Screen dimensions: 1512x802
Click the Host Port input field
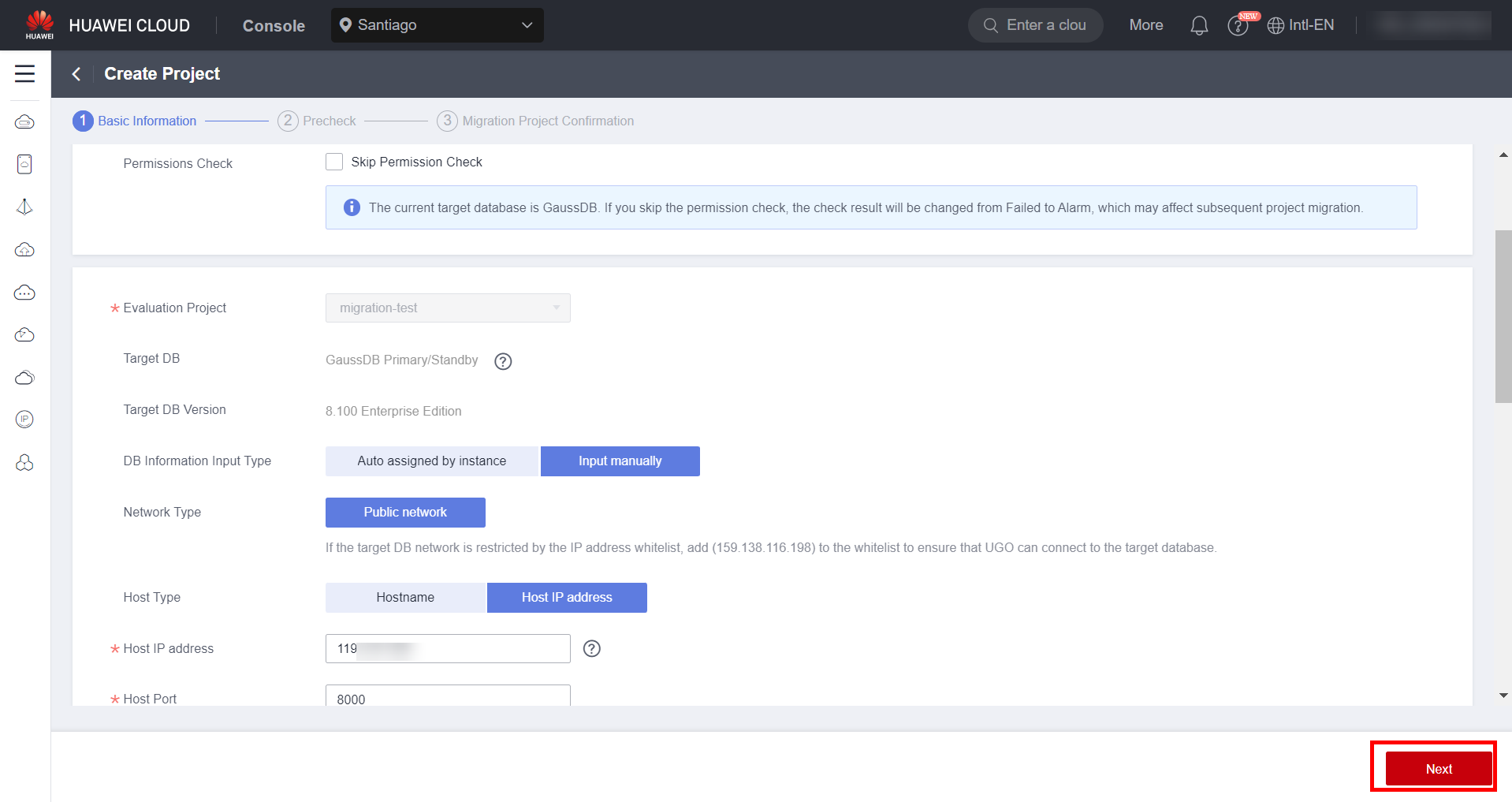pos(448,697)
